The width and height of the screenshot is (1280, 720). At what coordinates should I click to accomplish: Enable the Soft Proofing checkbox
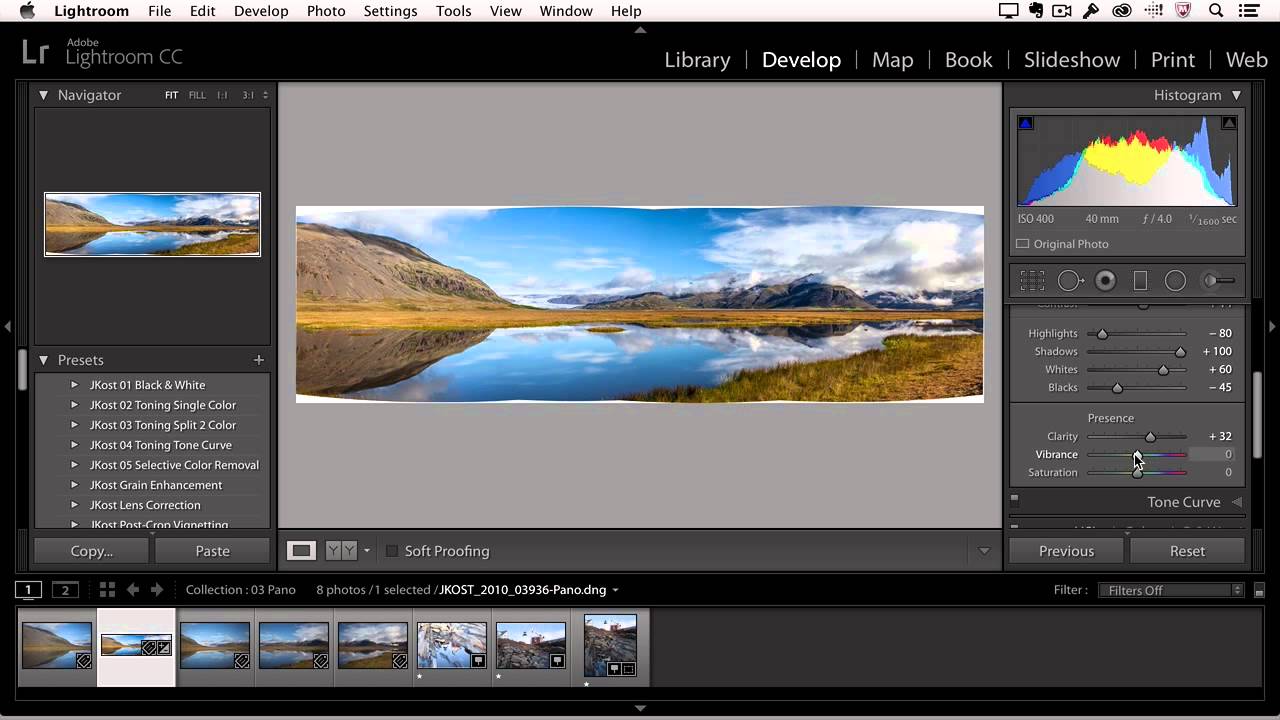[x=392, y=551]
